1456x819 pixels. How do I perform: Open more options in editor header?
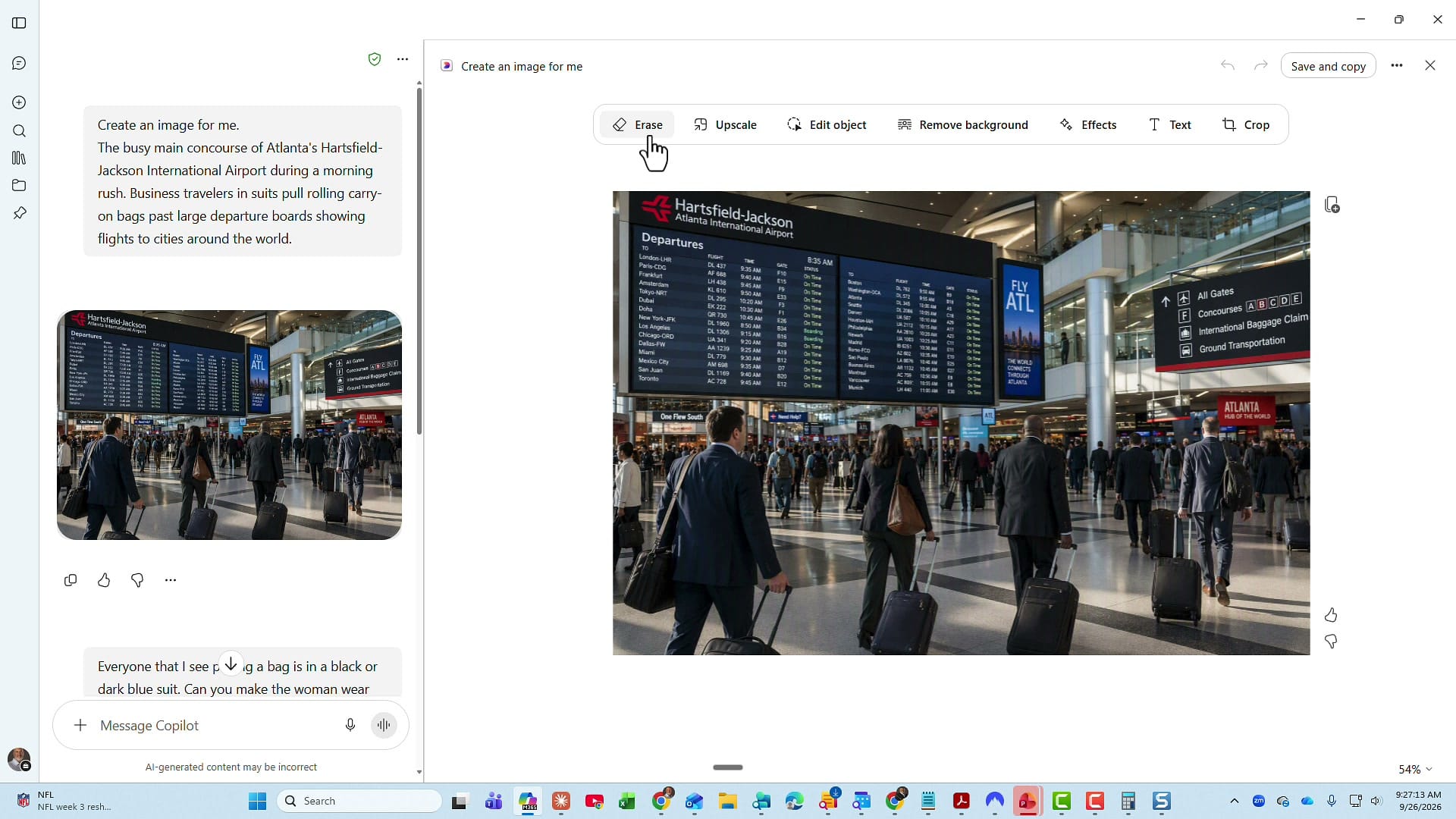[x=1397, y=66]
